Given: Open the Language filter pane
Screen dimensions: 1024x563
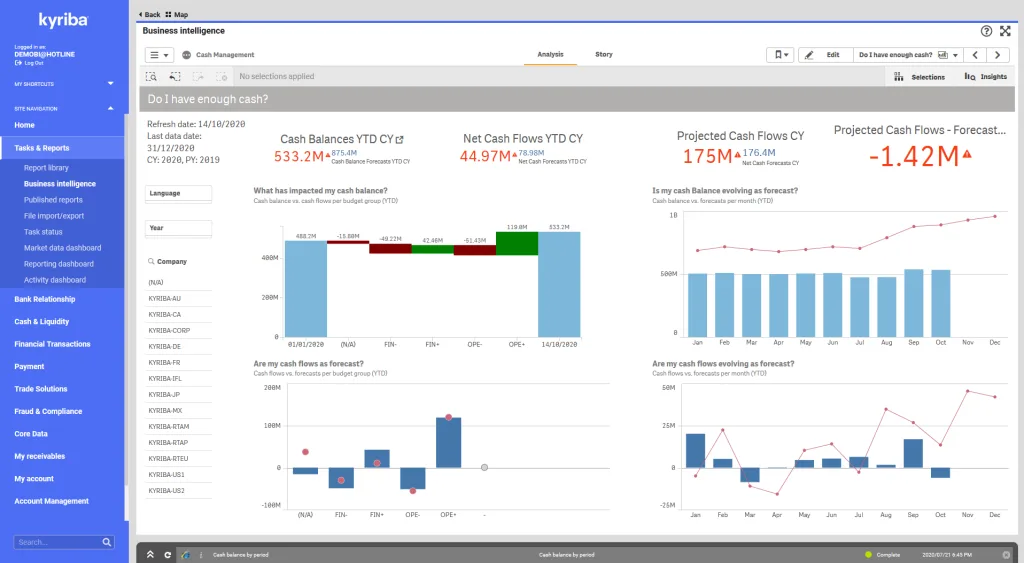Looking at the screenshot, I should [178, 193].
